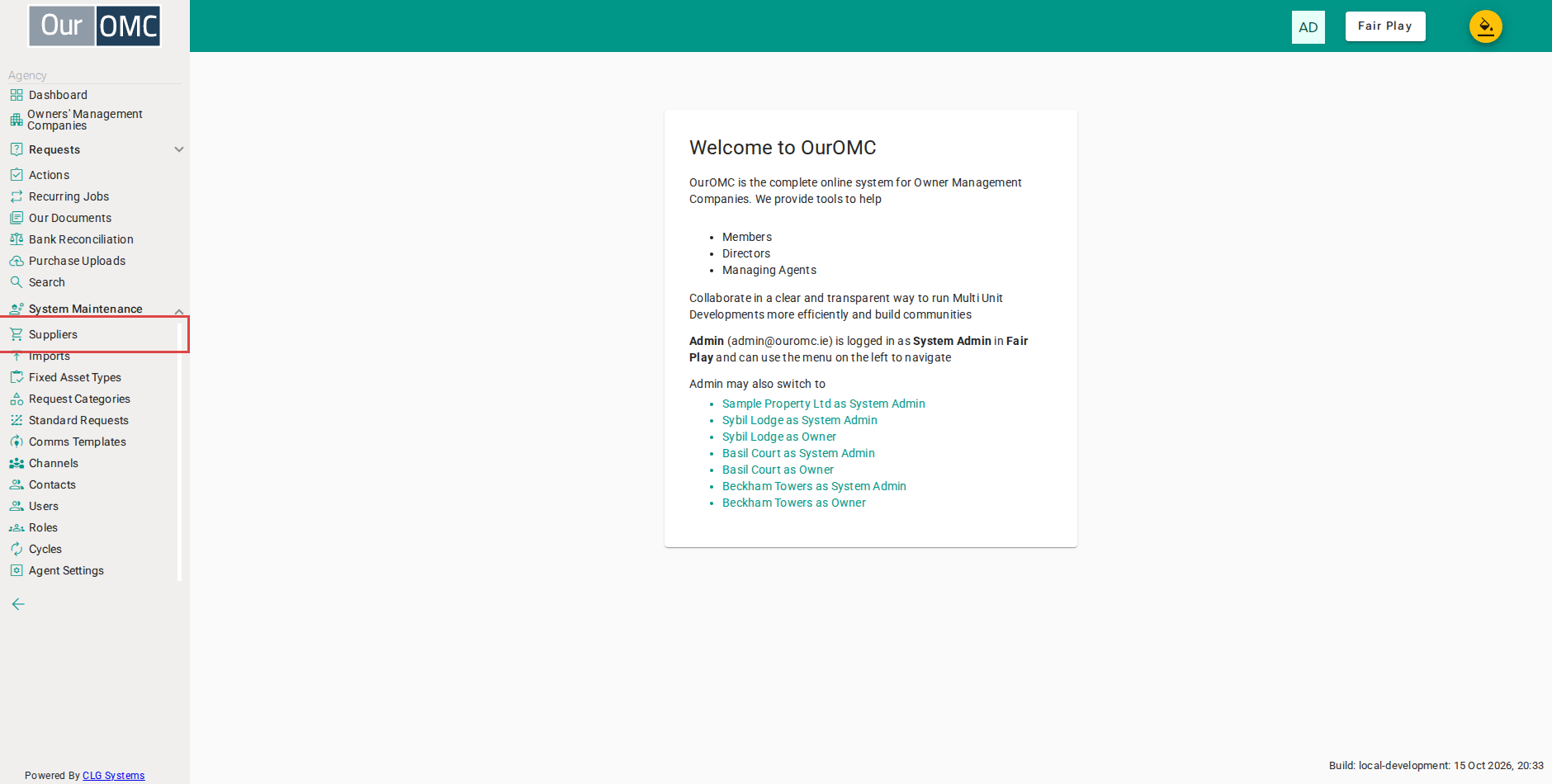Switch to Beckham Towers as Owner

click(794, 503)
